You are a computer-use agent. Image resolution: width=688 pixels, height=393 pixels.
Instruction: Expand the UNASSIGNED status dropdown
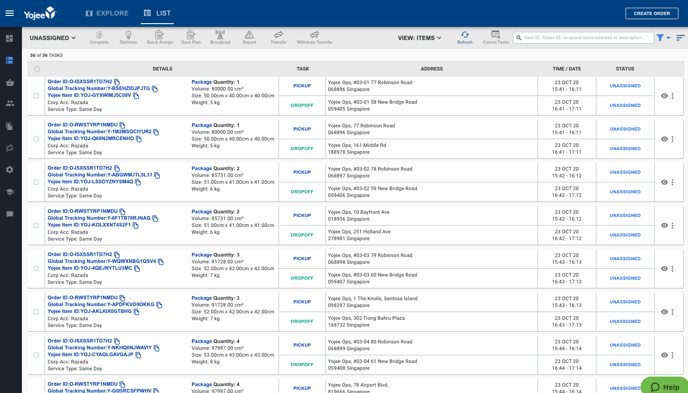[x=53, y=38]
